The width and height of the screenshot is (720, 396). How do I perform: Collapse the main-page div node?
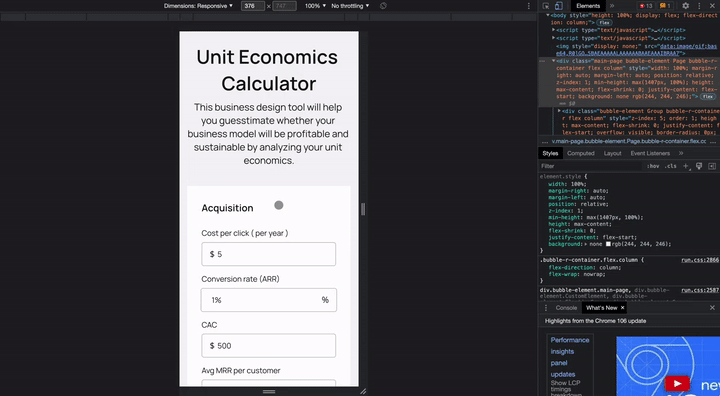[x=553, y=61]
